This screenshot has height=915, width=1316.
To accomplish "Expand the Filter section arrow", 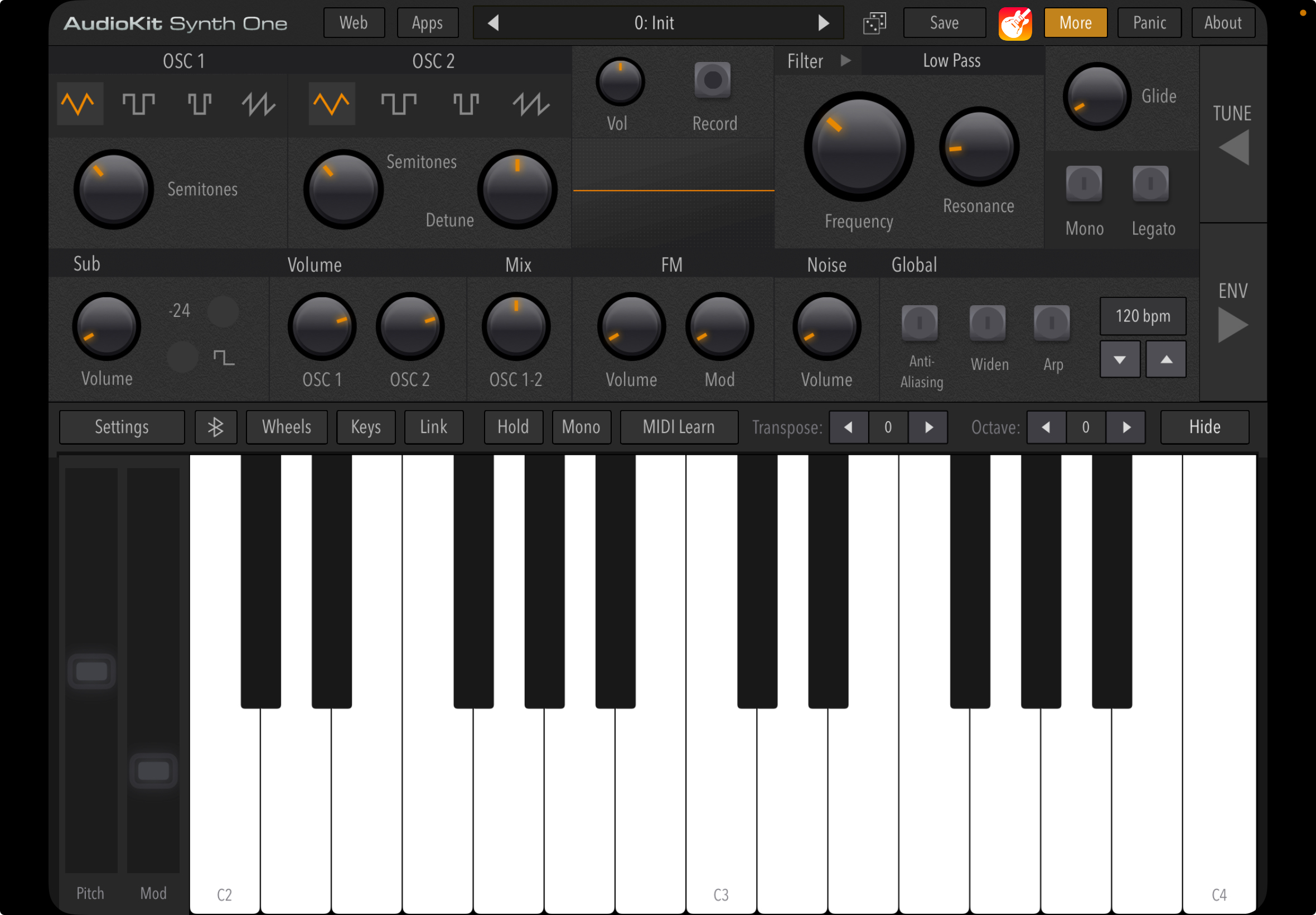I will pos(845,60).
